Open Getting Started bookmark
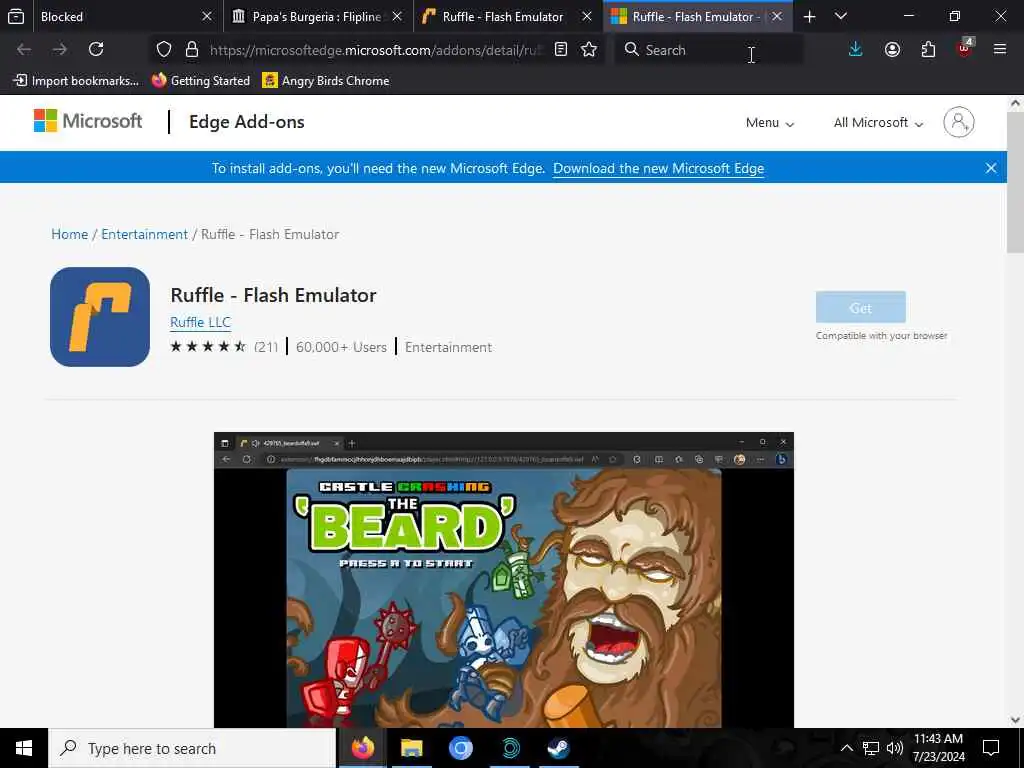This screenshot has width=1024, height=768. click(x=200, y=80)
